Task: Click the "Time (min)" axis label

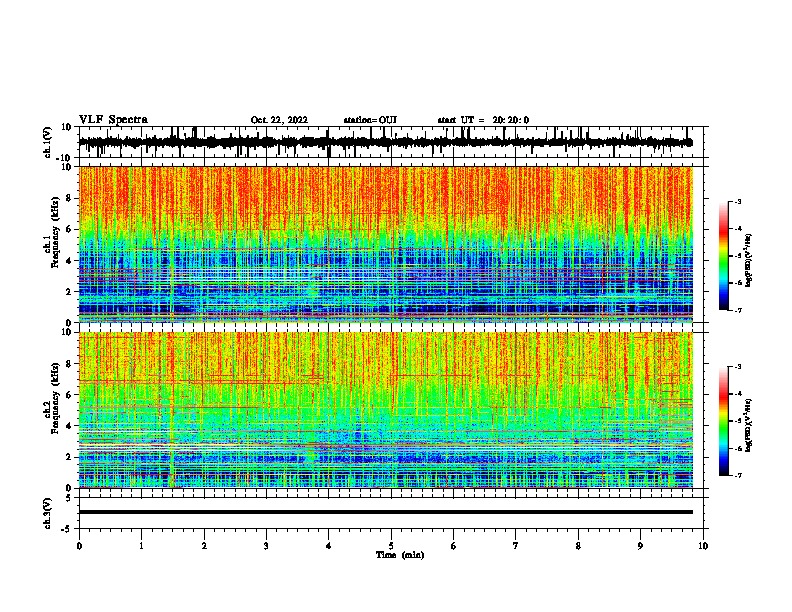Action: click(400, 555)
